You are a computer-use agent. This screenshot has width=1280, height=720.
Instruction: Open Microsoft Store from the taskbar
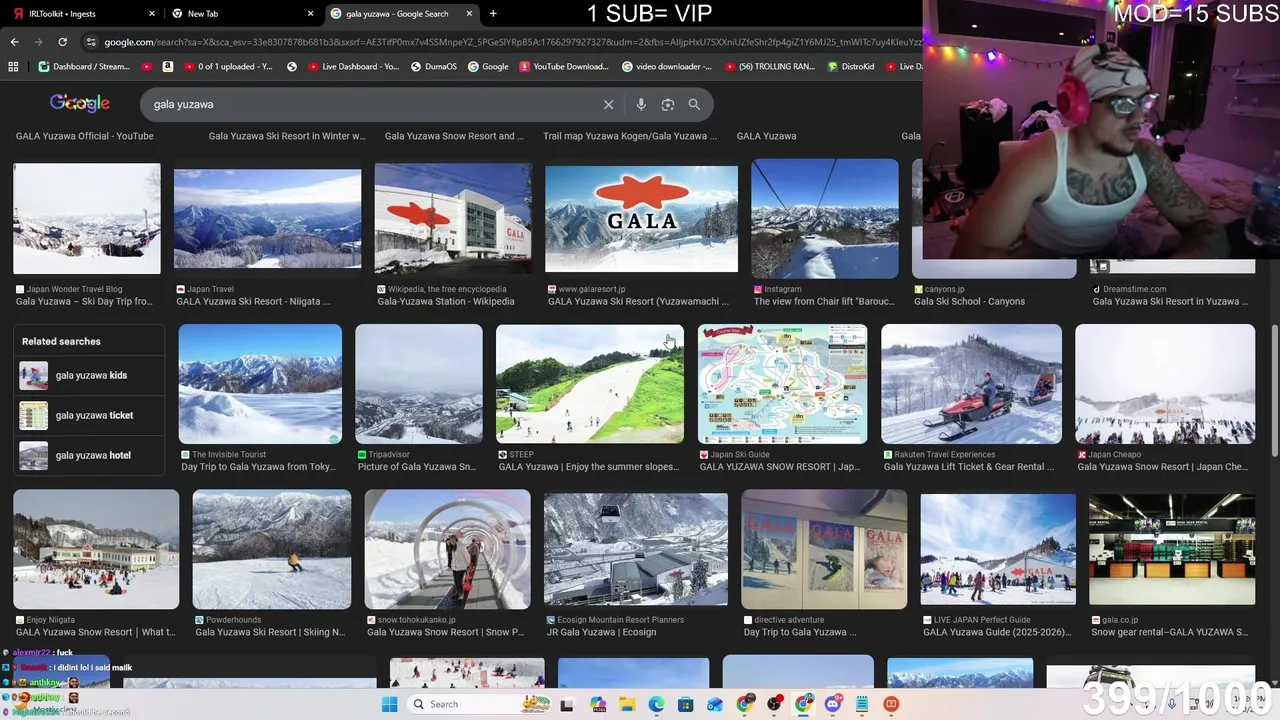point(686,704)
